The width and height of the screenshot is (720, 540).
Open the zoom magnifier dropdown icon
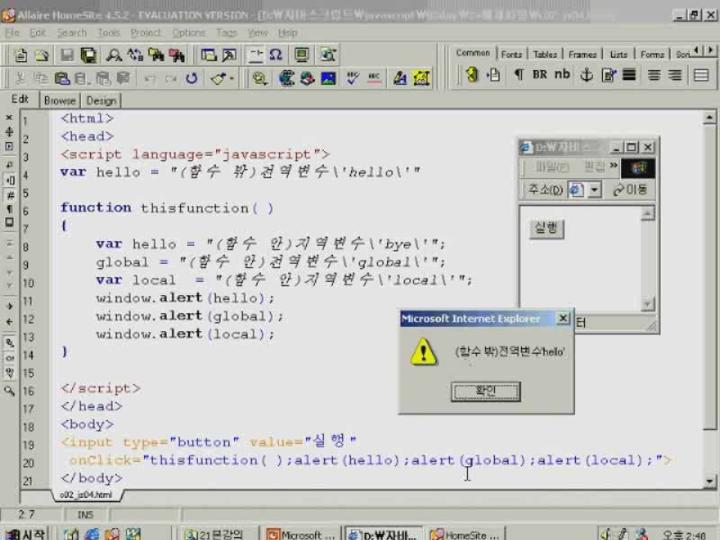(x=260, y=79)
